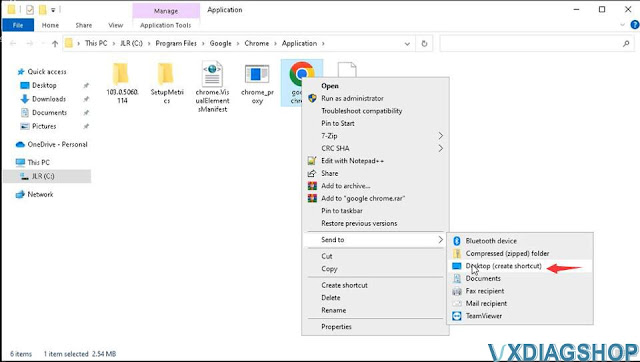The image size is (640, 362).
Task: Click Google in the address path
Action: [220, 43]
